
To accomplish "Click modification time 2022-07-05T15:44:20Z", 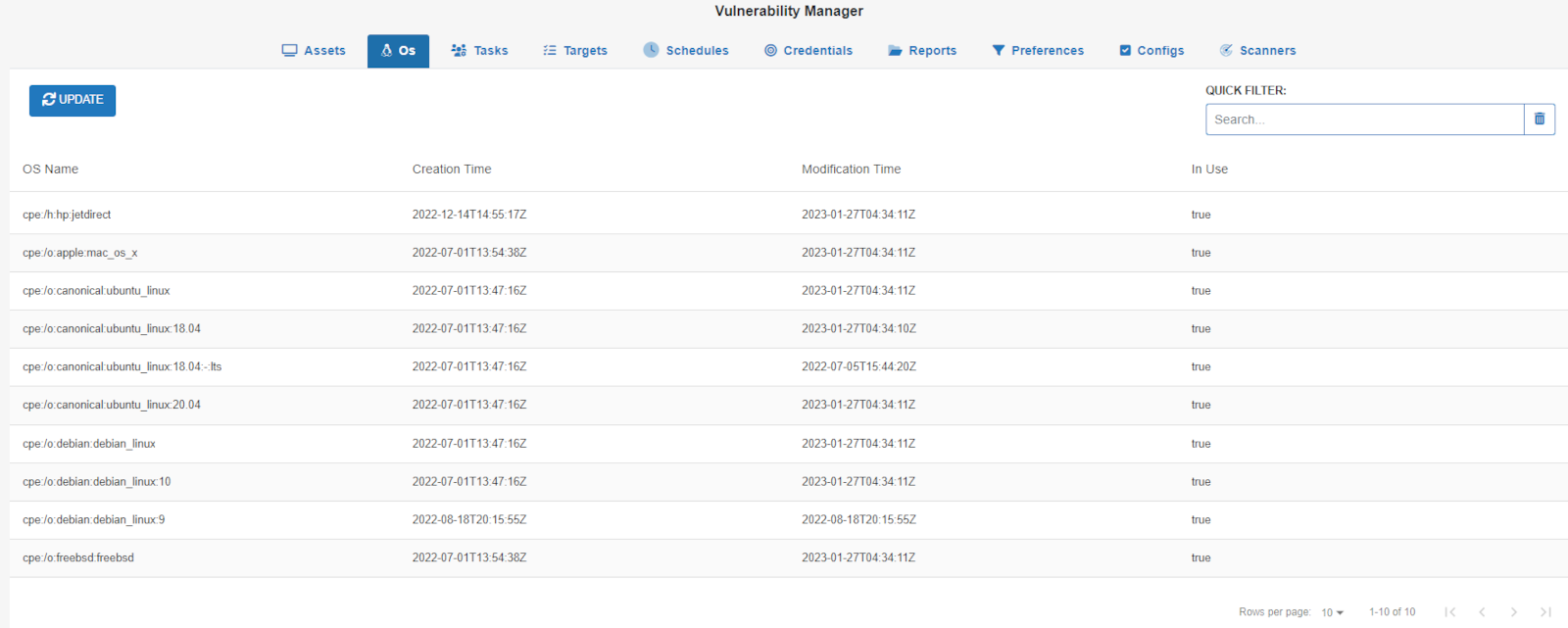I will (858, 367).
